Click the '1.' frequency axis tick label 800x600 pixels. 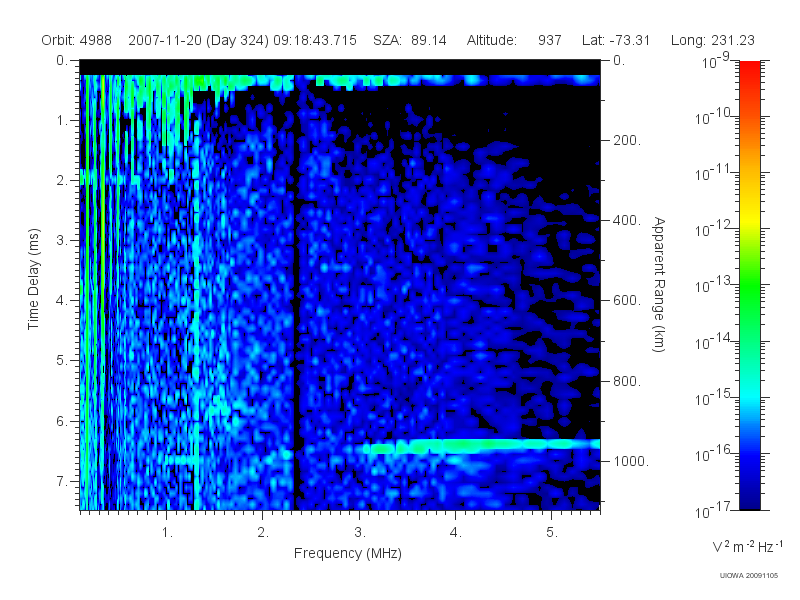[167, 532]
